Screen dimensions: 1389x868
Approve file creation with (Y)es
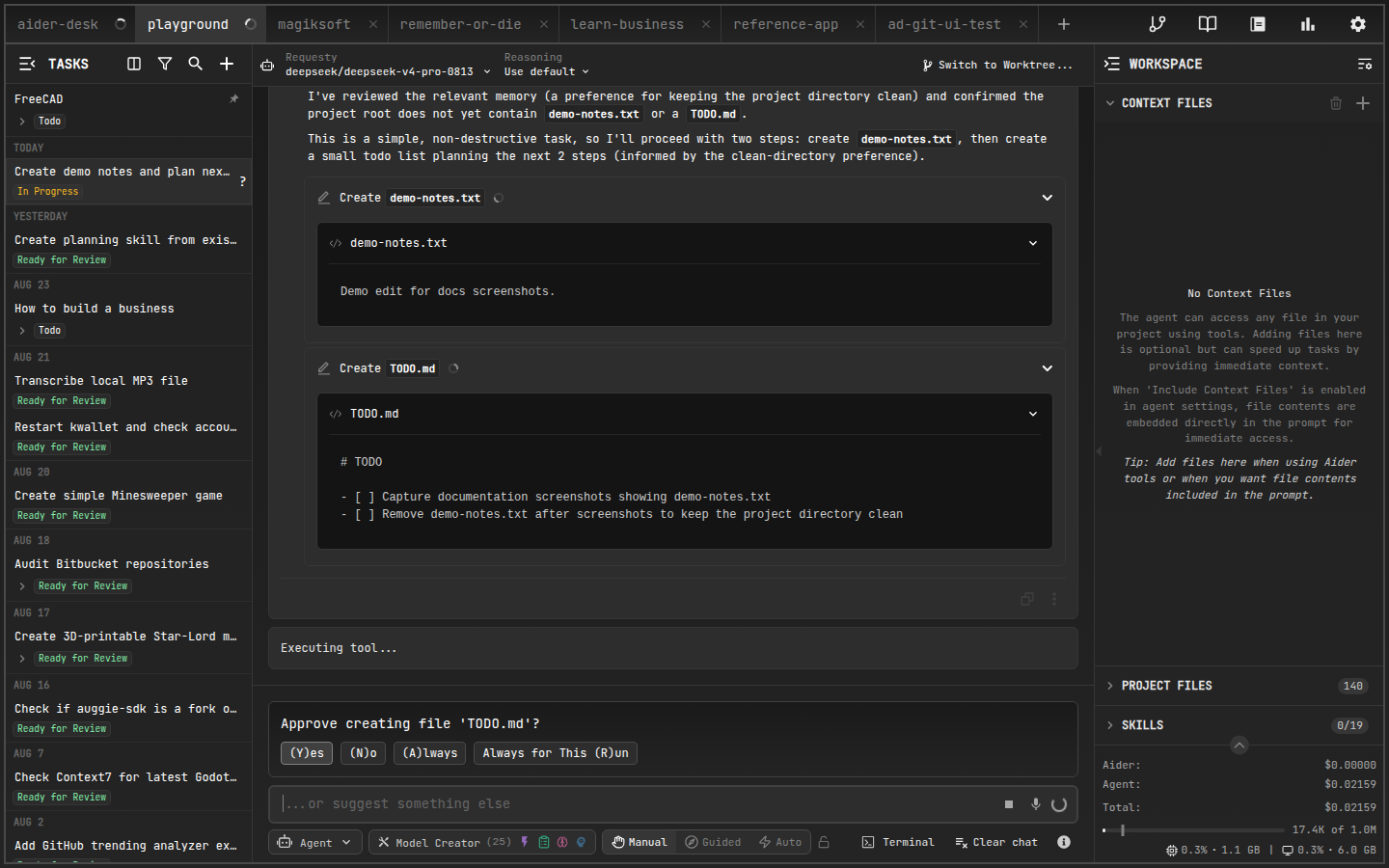click(307, 753)
